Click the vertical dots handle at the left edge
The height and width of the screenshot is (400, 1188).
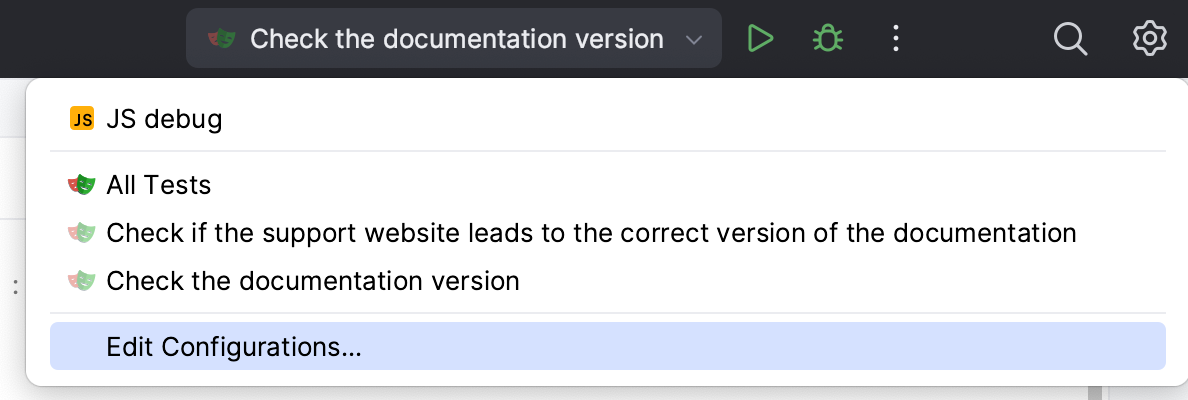pyautogui.click(x=15, y=288)
